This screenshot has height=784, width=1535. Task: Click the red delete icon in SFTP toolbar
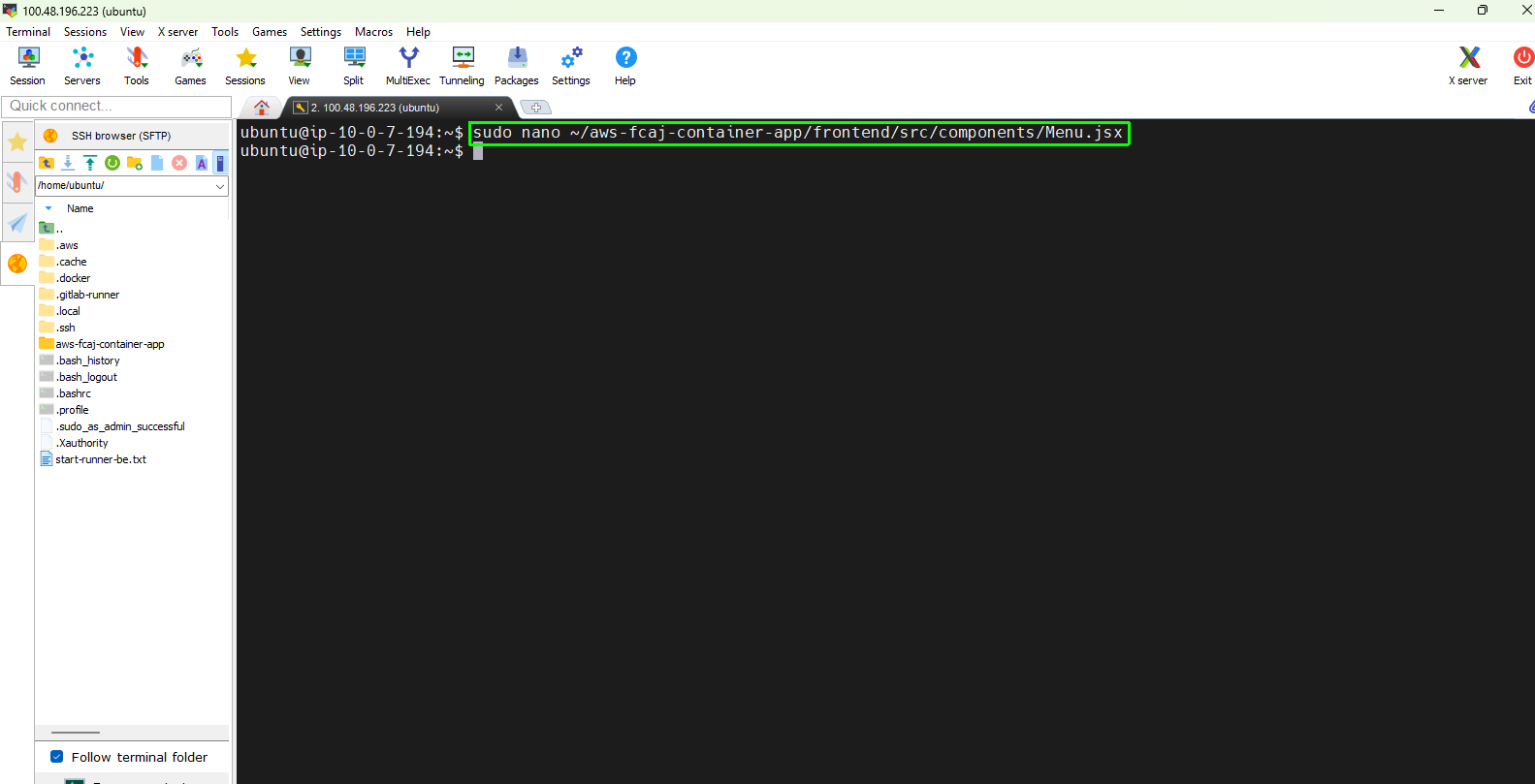coord(179,163)
